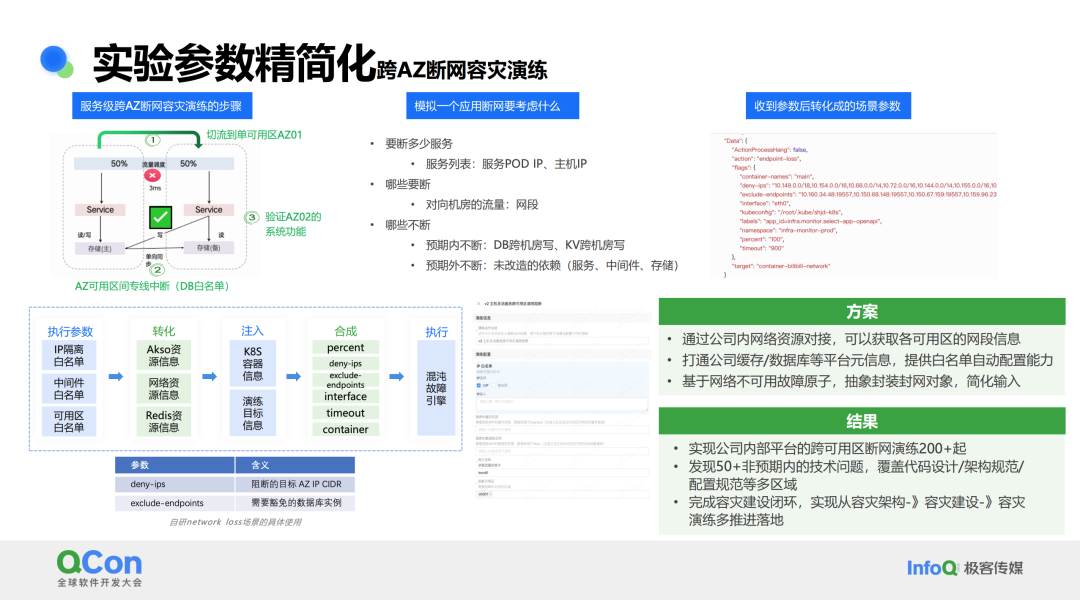Toggle the checked blue checkbox in the embedded form
1080x600 pixels.
click(x=479, y=386)
